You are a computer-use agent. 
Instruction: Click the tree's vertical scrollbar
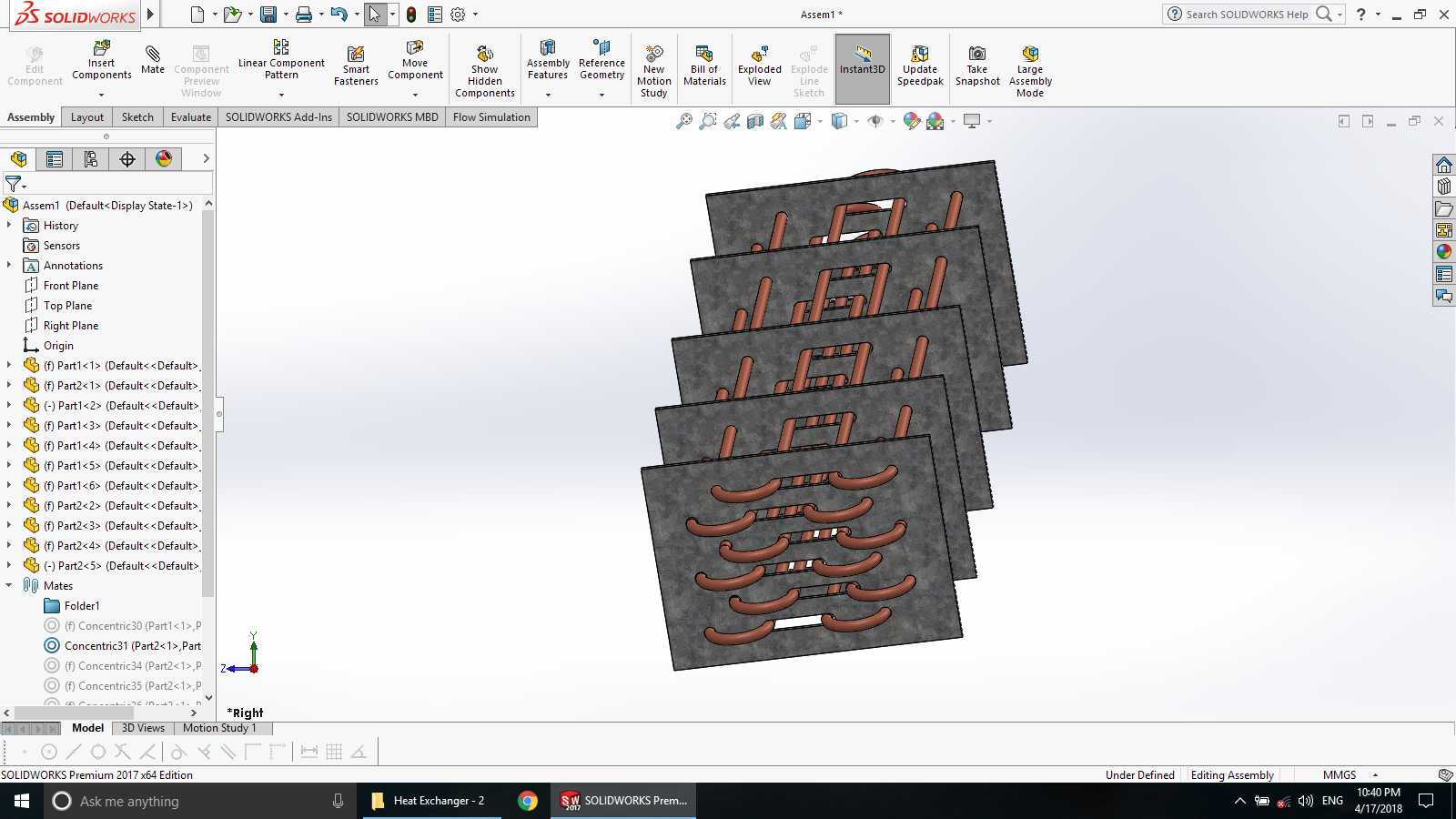click(208, 403)
